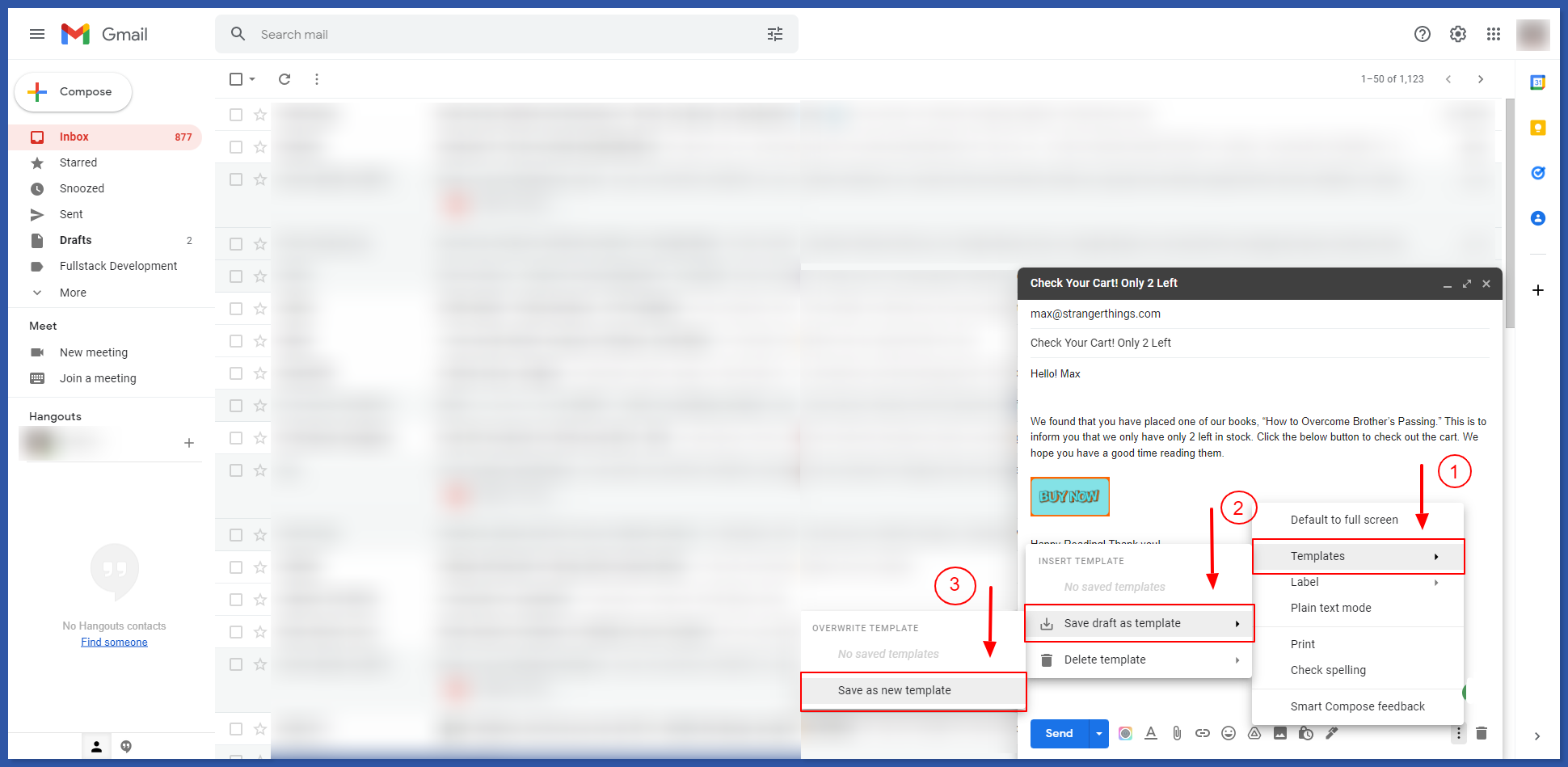The width and height of the screenshot is (1568, 767).
Task: Open Google Calendar side panel
Action: tap(1536, 81)
